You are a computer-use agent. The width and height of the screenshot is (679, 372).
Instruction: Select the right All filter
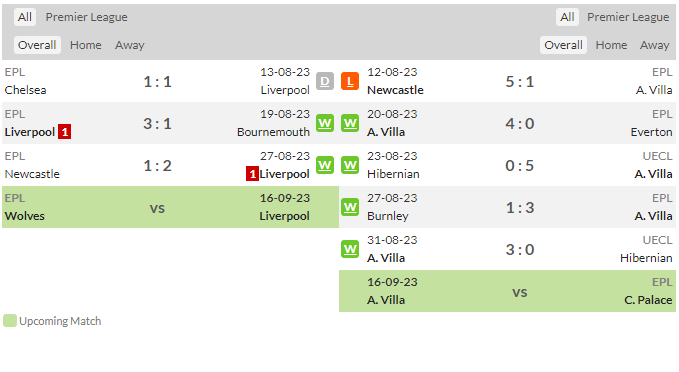(567, 17)
